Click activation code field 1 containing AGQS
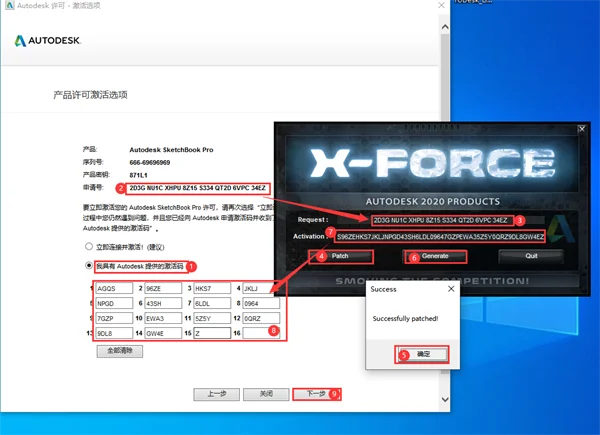The height and width of the screenshot is (435, 600). click(x=114, y=288)
